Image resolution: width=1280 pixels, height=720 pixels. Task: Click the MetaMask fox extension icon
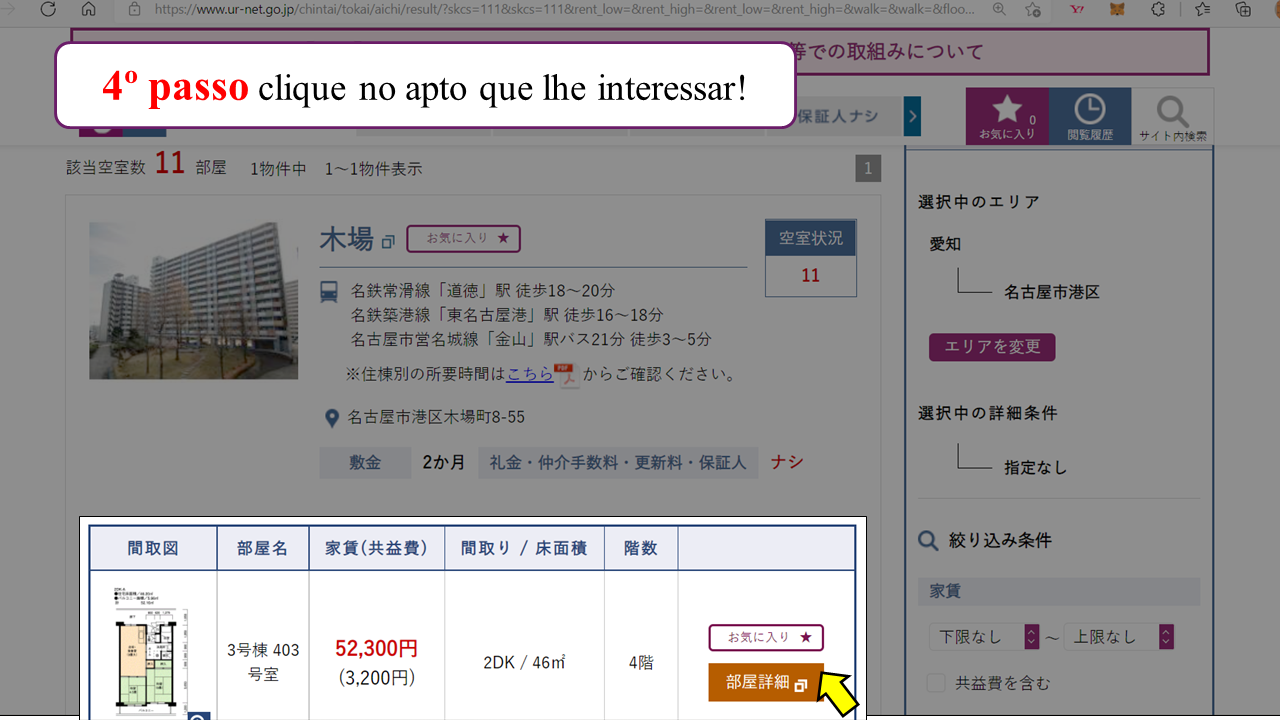pyautogui.click(x=1117, y=9)
